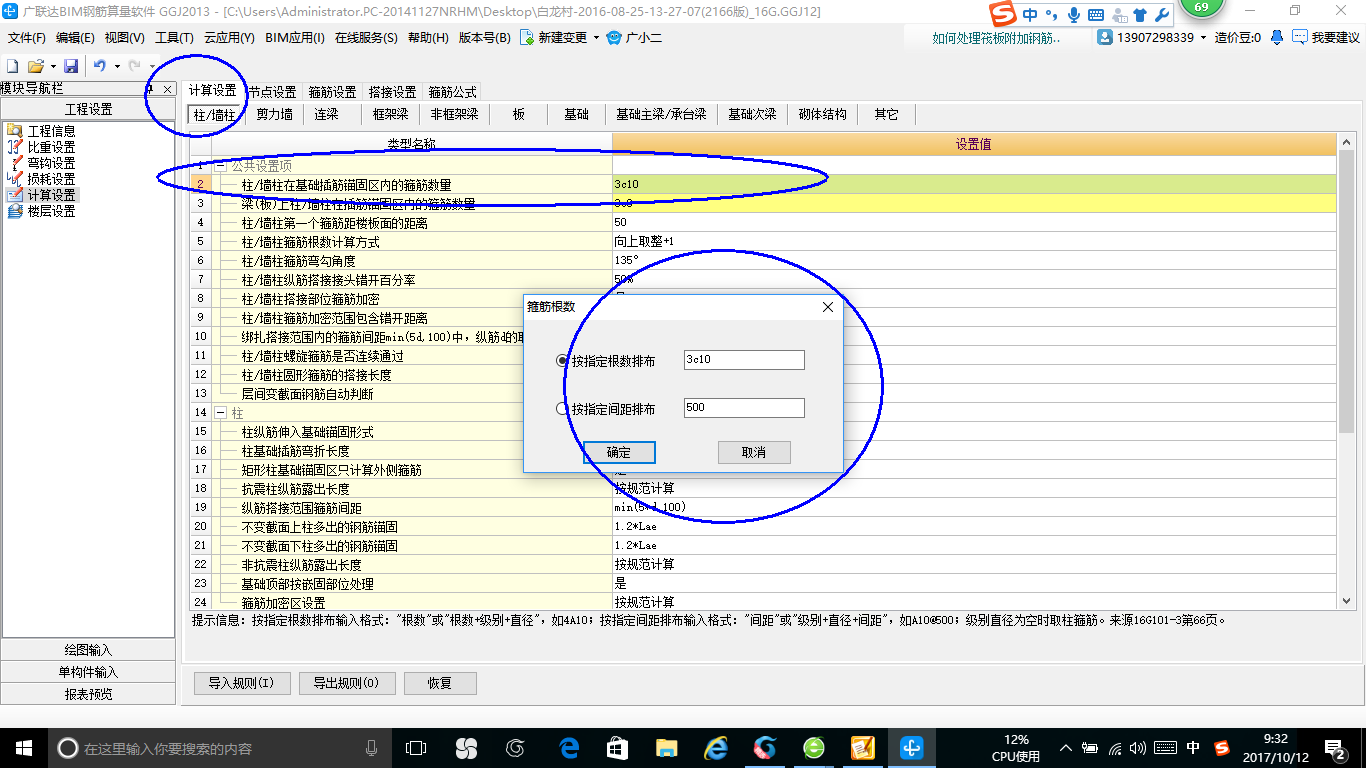Open Microsoft Store from the taskbar
This screenshot has width=1366, height=768.
pyautogui.click(x=617, y=748)
